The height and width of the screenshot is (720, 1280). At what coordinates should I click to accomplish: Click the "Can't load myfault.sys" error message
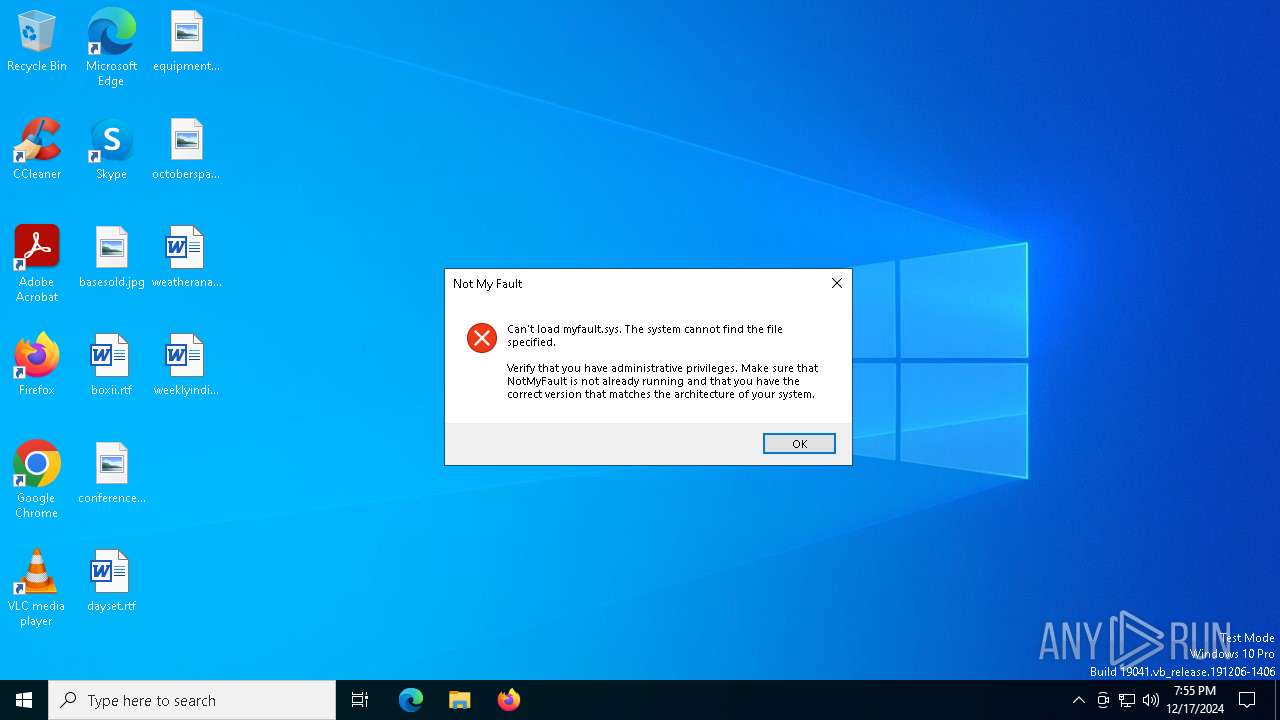point(645,335)
